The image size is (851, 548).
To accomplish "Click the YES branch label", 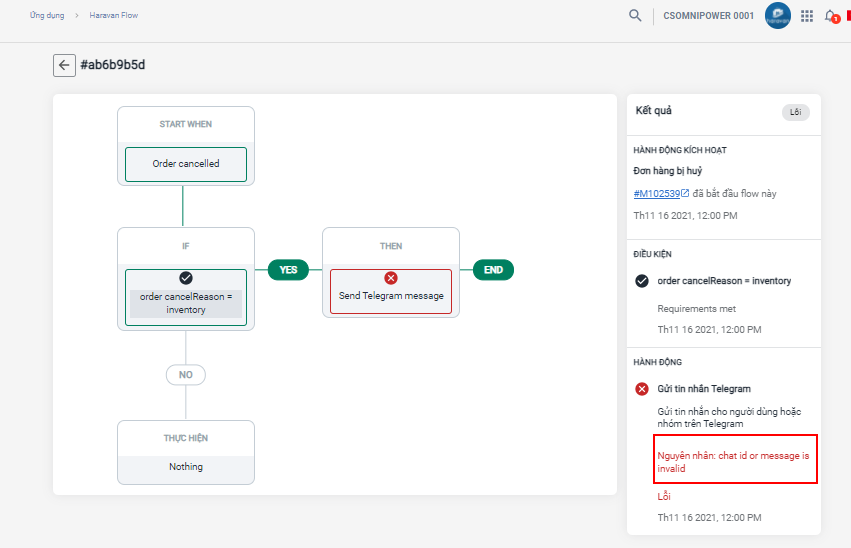I will point(288,269).
